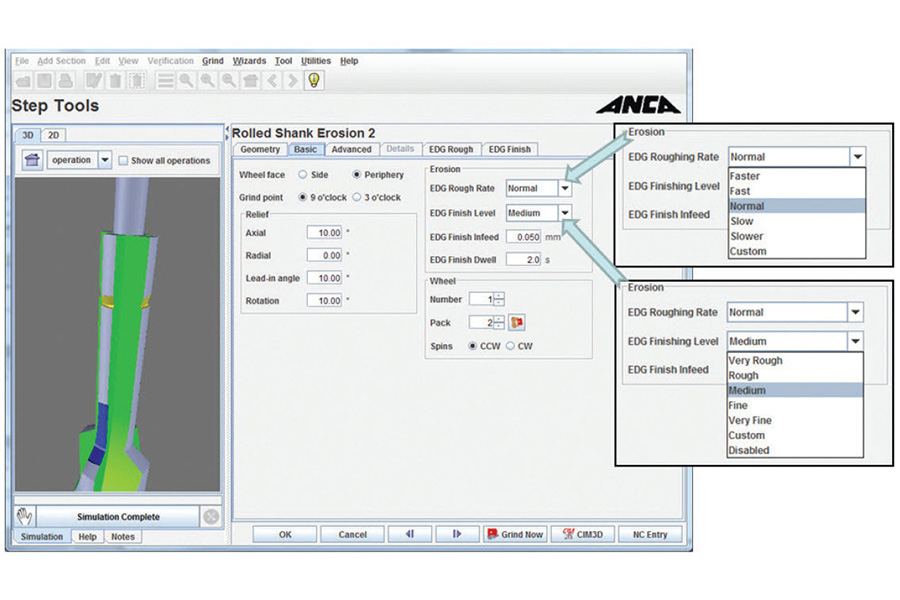
Task: Select 3 o'clock grind point
Action: click(x=358, y=197)
